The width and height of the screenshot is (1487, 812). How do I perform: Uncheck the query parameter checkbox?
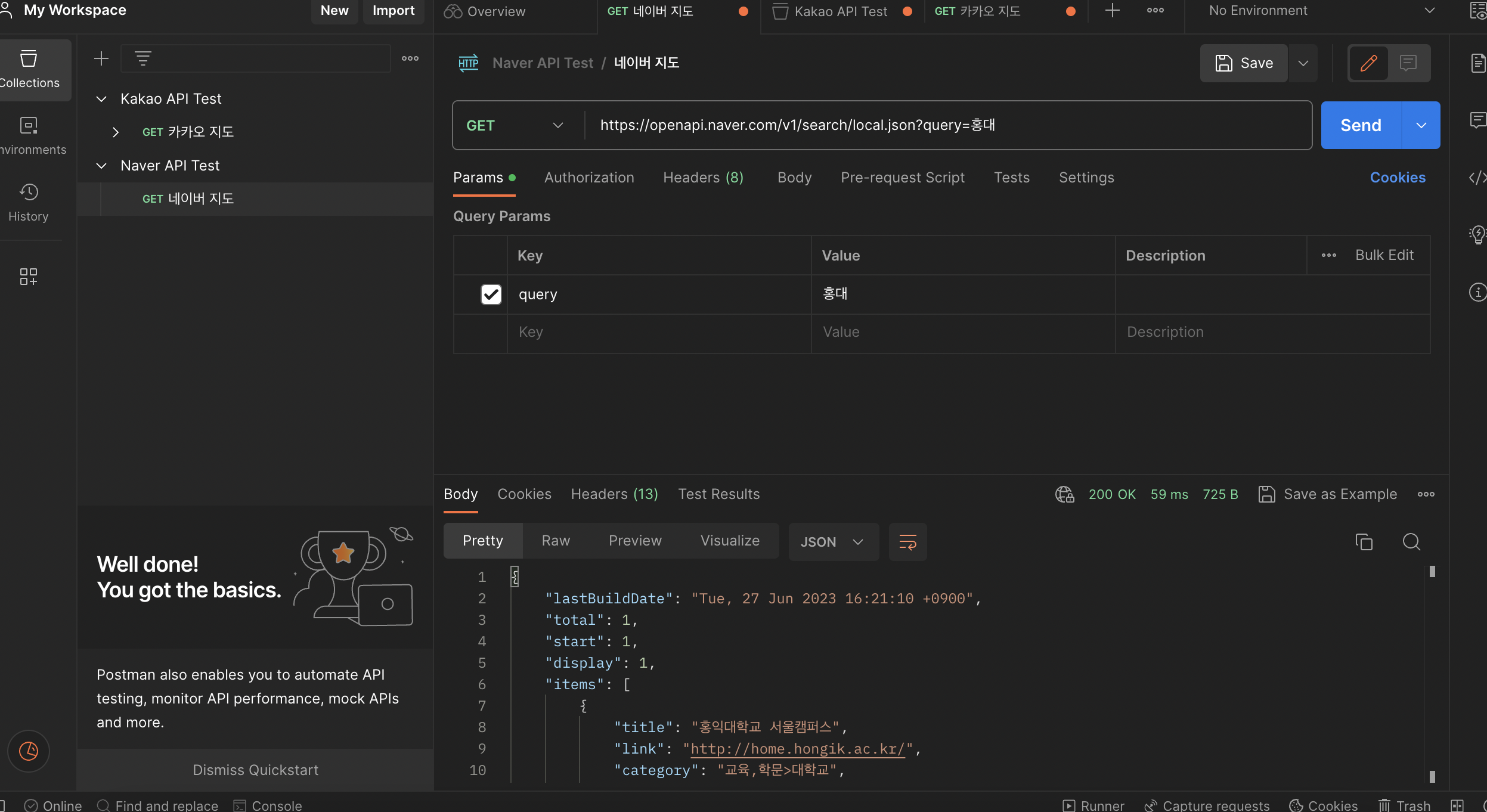point(491,295)
